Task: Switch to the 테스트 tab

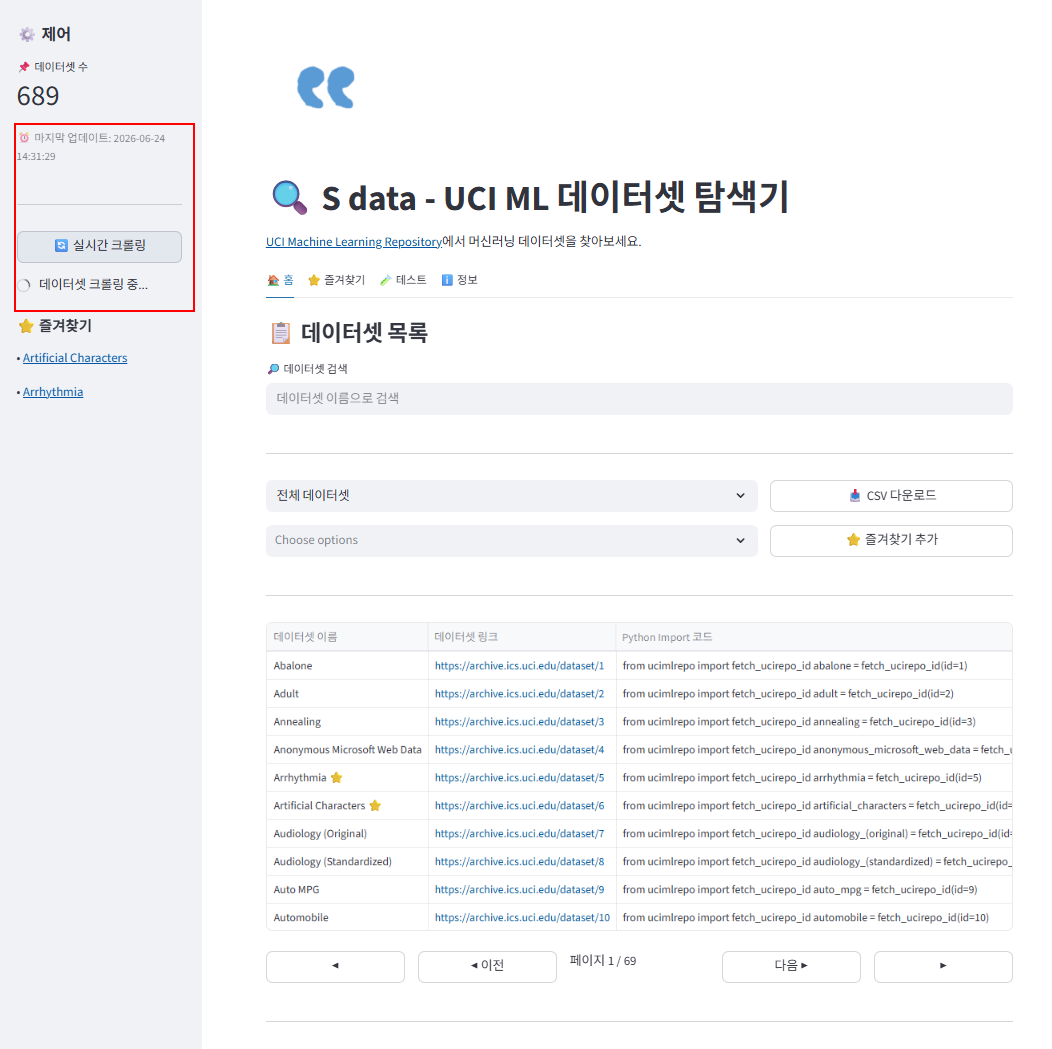Action: (403, 280)
